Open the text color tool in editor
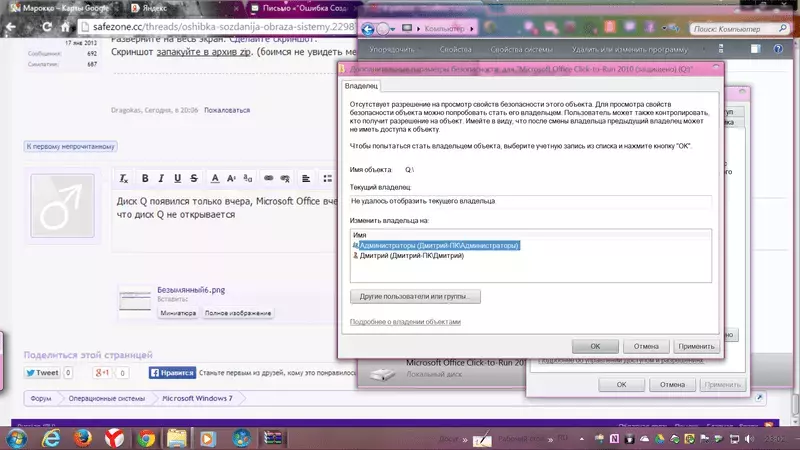Viewport: 800px width, 450px height. 215,178
